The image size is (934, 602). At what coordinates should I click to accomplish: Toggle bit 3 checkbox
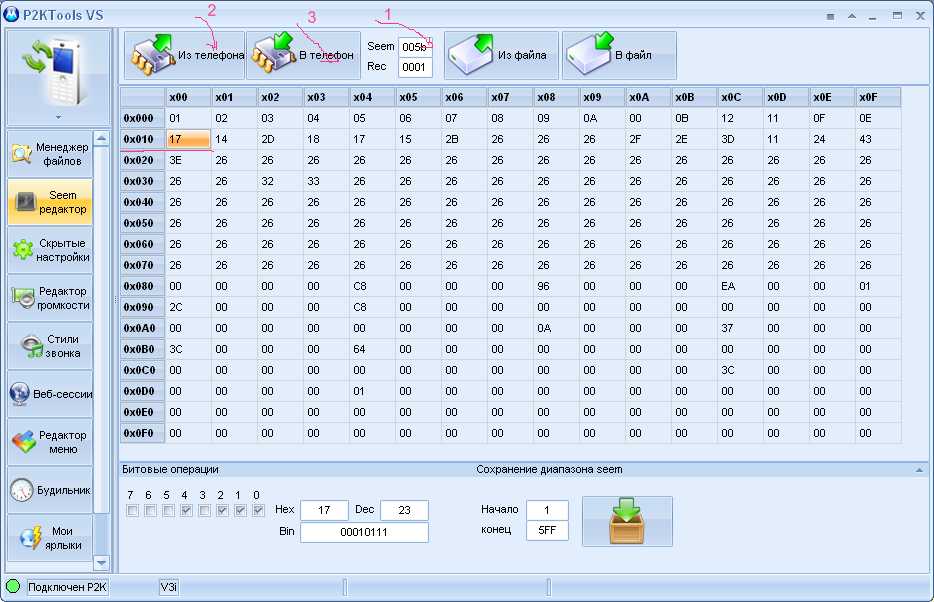204,510
